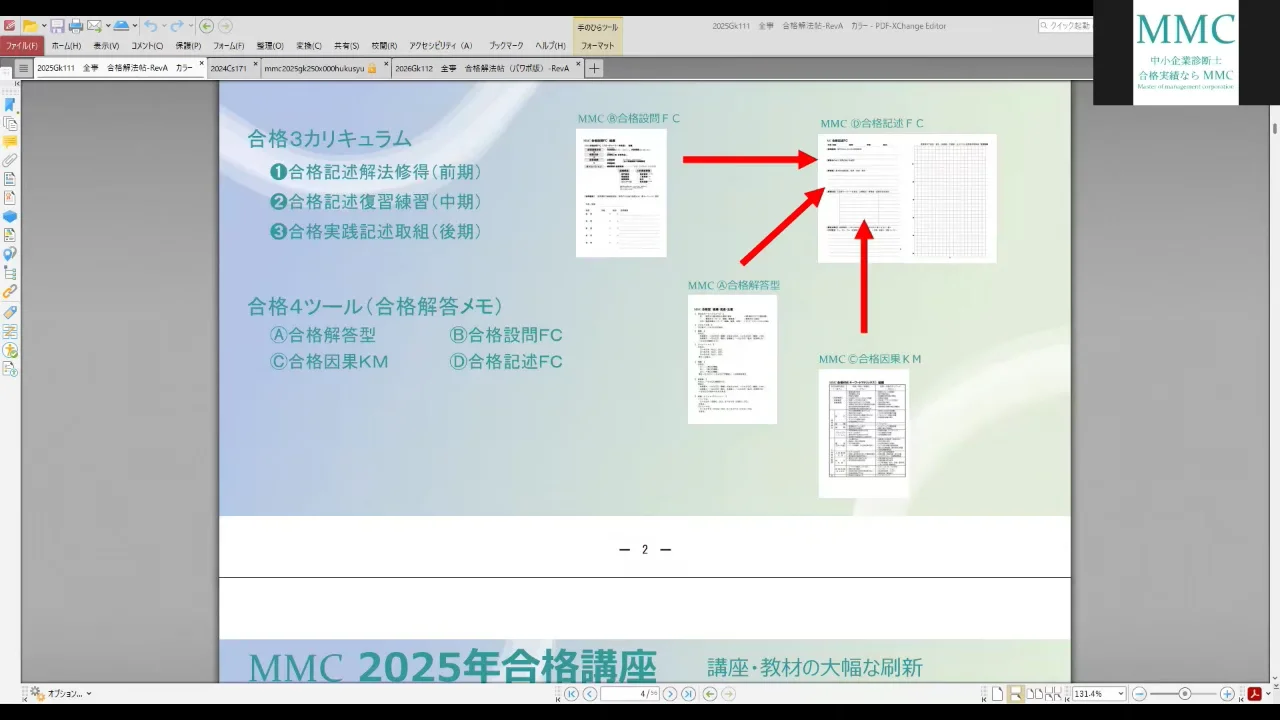1280x720 pixels.
Task: Open the Comments pane icon
Action: click(x=10, y=142)
